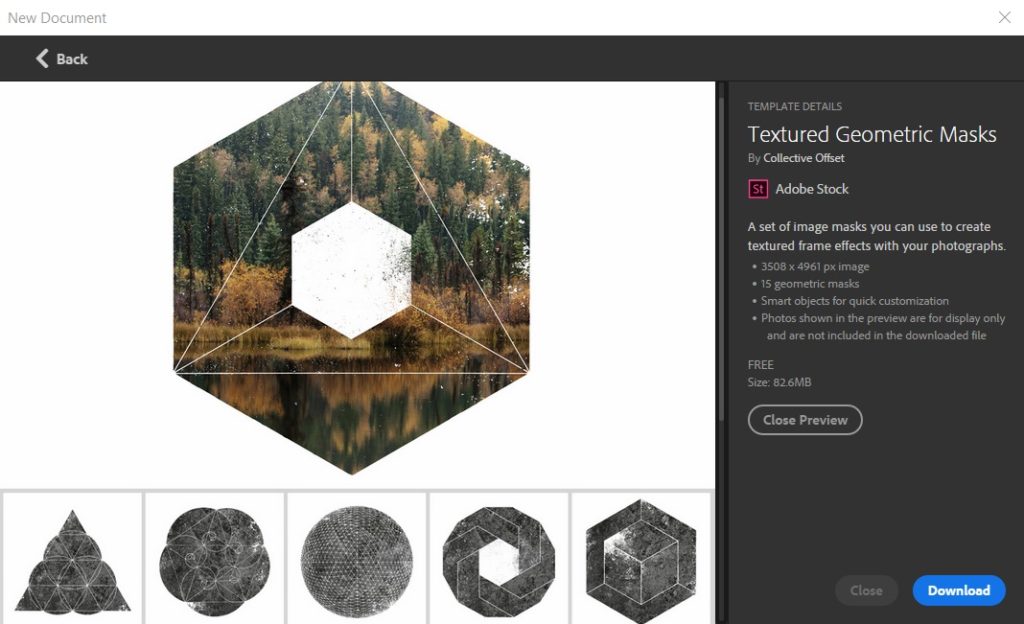Close the New Document window with X

click(1005, 17)
